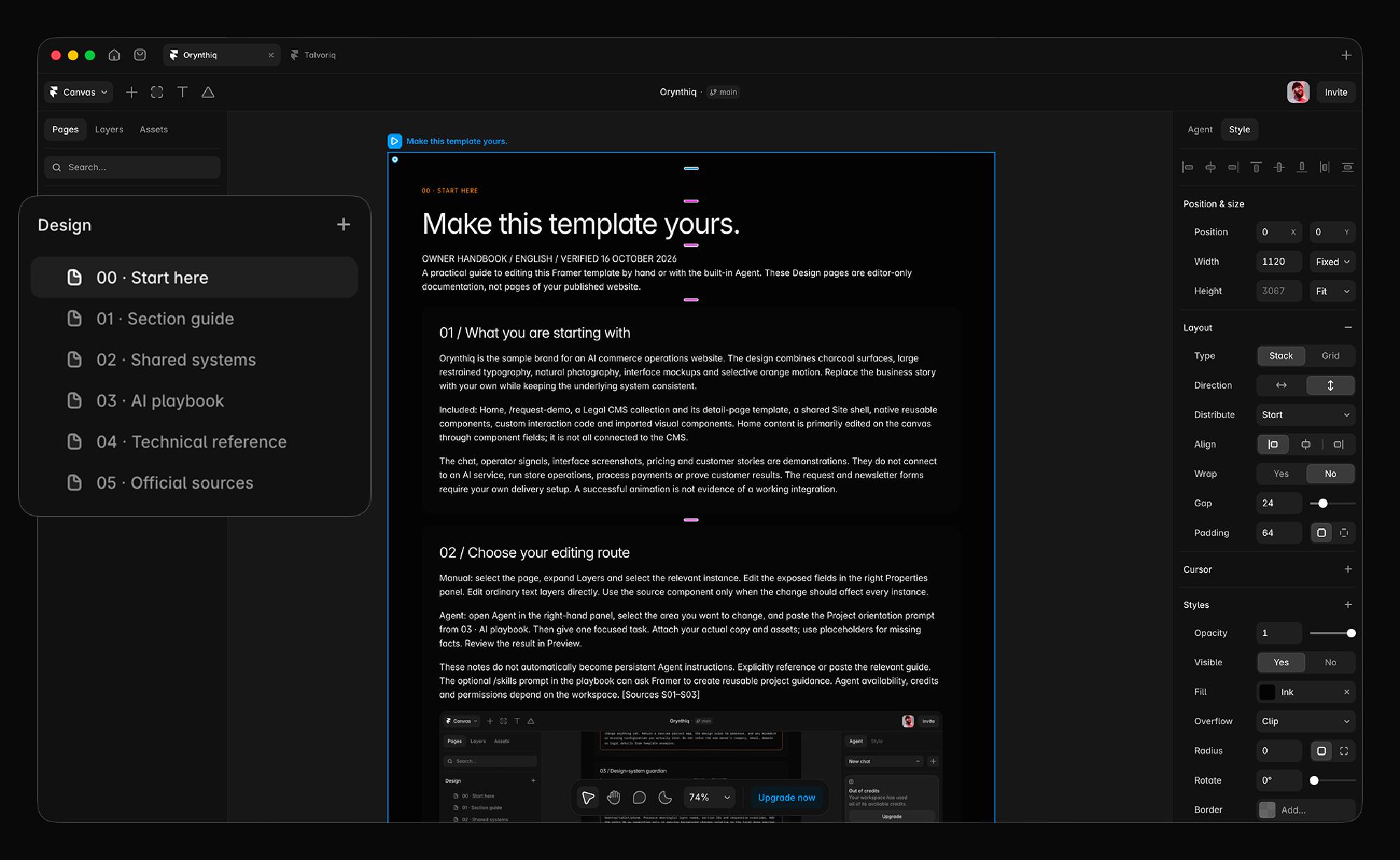Image resolution: width=1400 pixels, height=860 pixels.
Task: Select the pointer tool in bottom toolbar
Action: pyautogui.click(x=588, y=797)
